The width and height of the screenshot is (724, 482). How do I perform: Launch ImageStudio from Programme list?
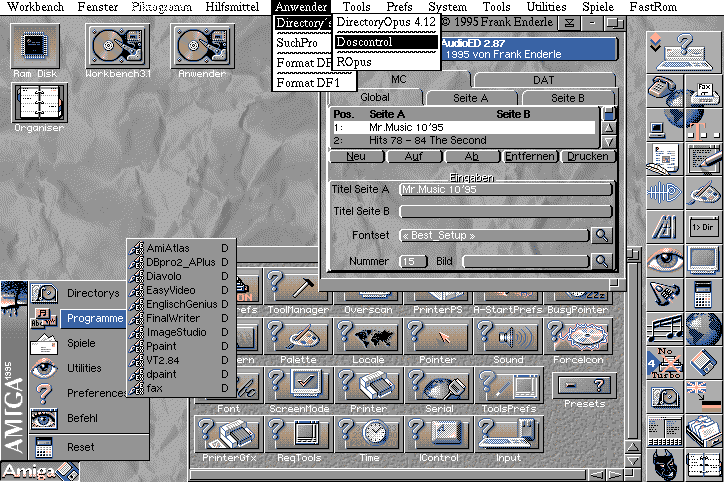(181, 332)
